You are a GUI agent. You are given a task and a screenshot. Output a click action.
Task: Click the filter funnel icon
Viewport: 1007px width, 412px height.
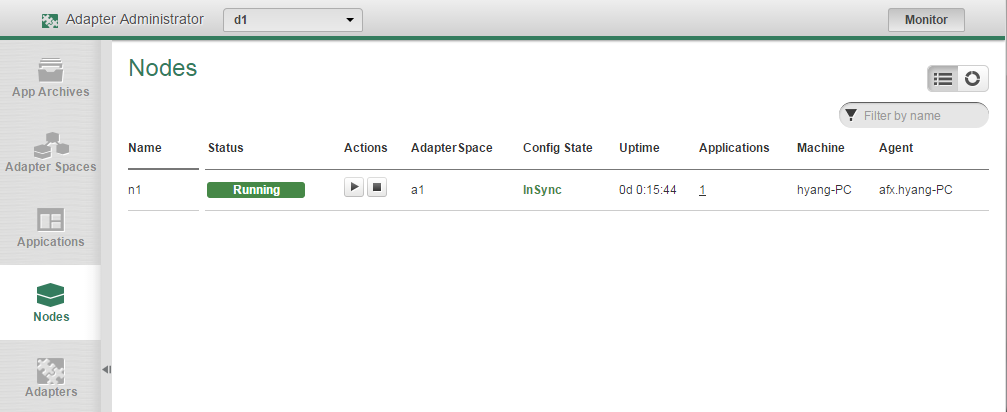tap(851, 115)
